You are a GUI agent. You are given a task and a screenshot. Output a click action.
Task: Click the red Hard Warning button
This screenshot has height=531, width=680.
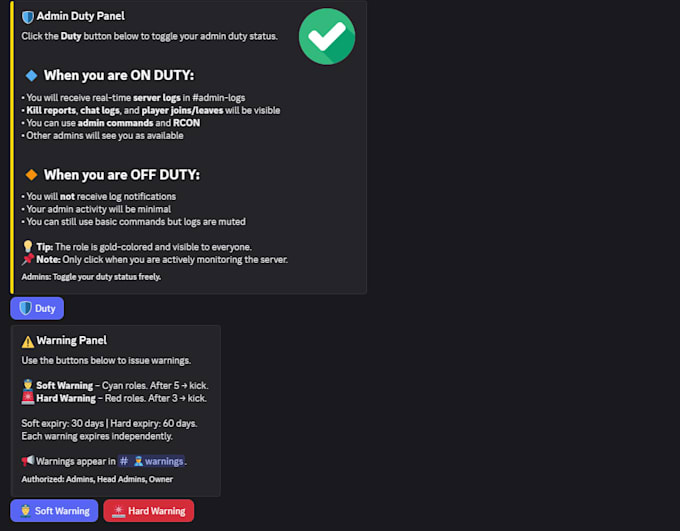(149, 511)
